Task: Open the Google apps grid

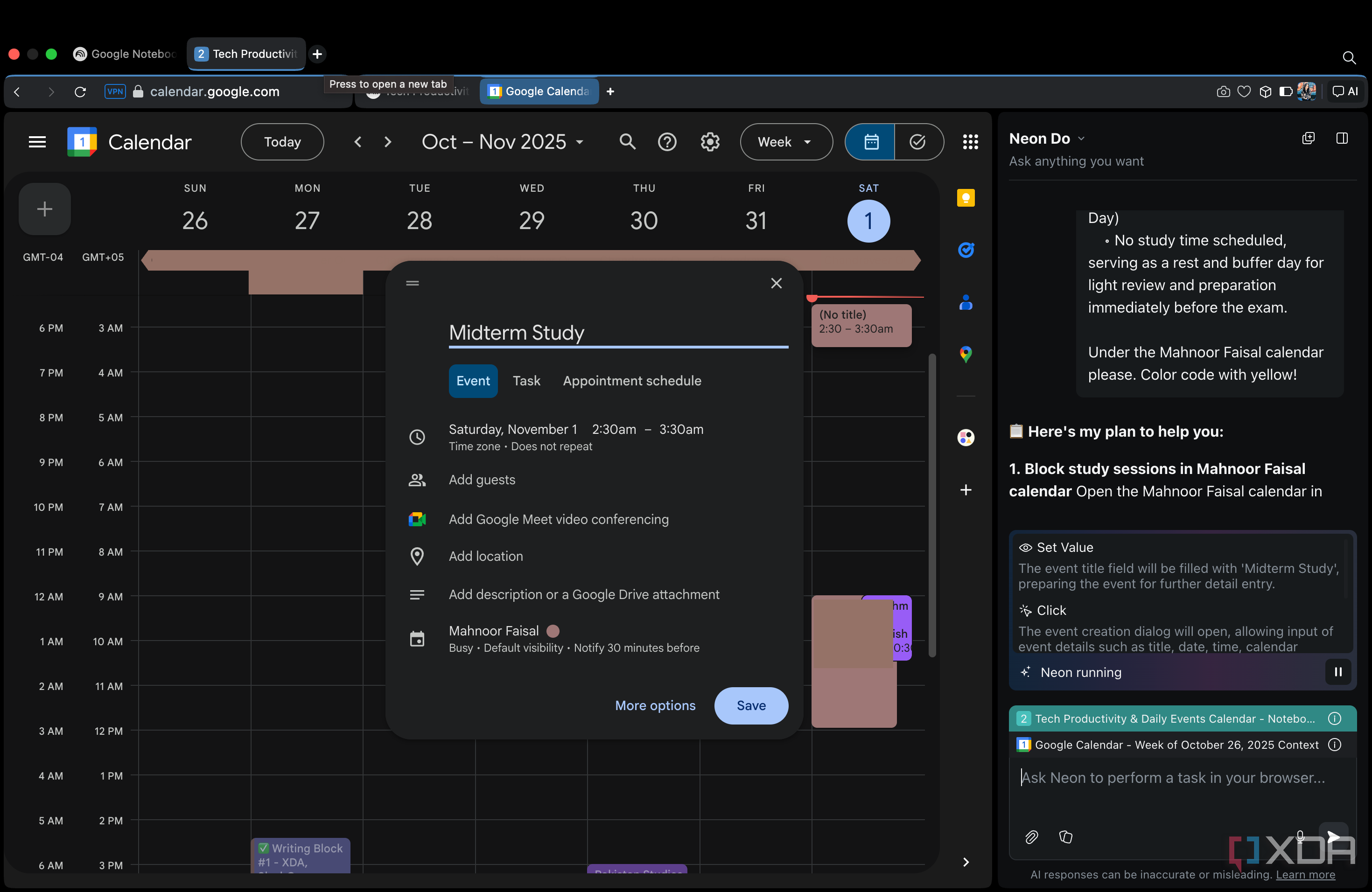Action: (970, 142)
